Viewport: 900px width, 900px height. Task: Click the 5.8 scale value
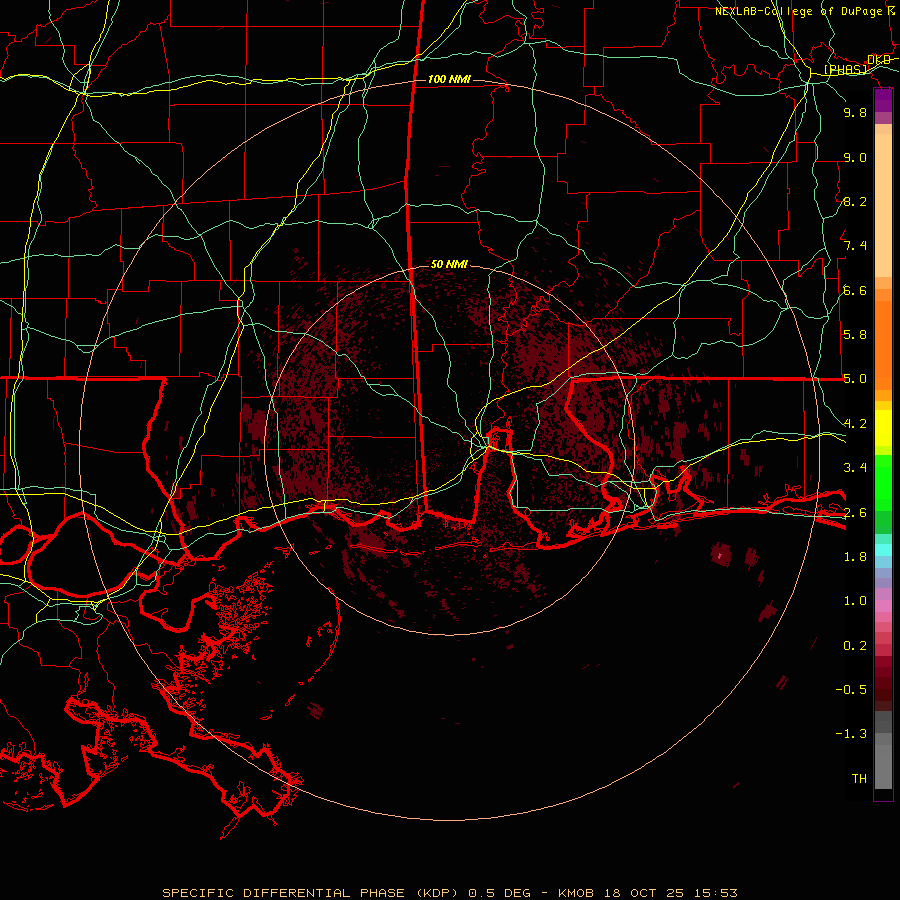(x=855, y=335)
